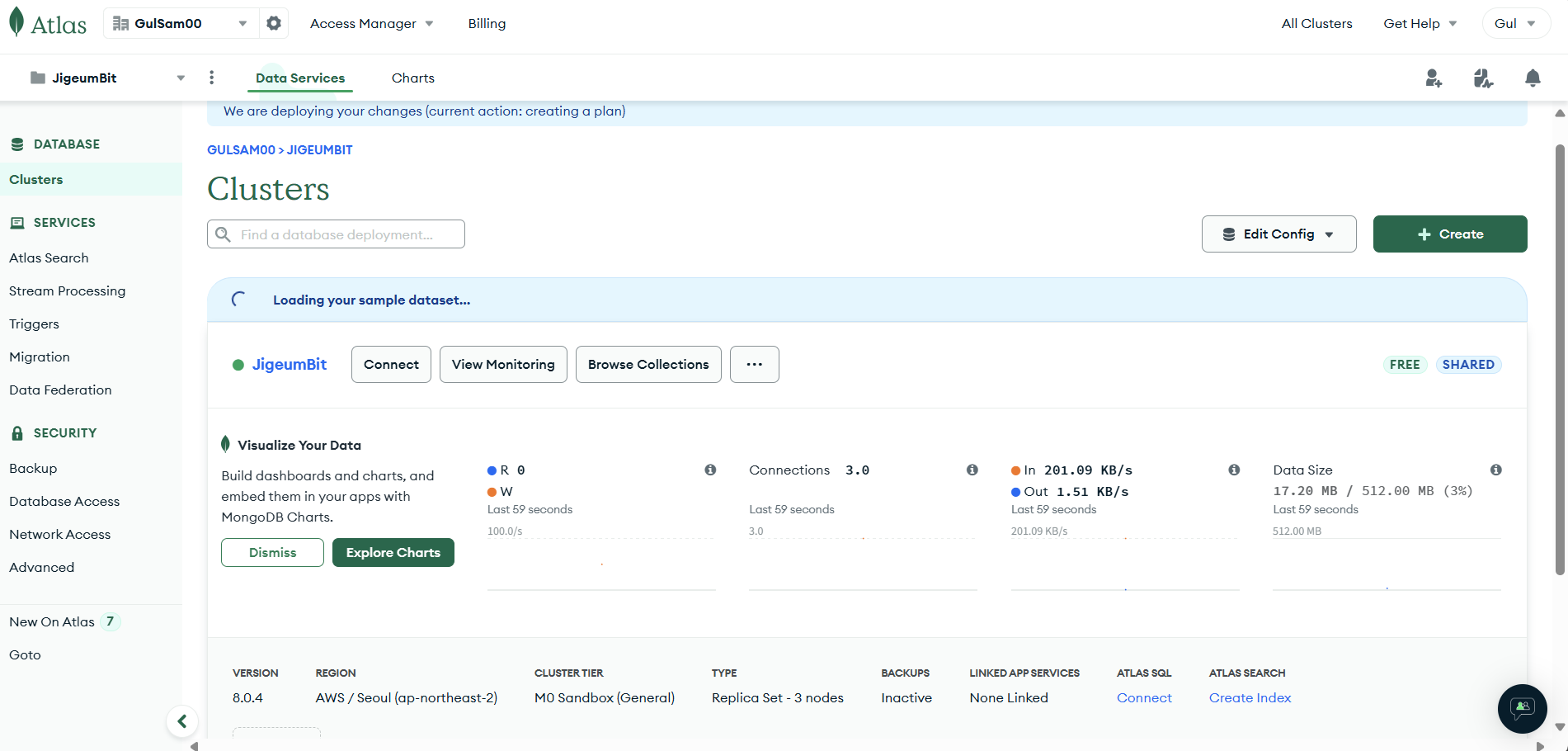Image resolution: width=1568 pixels, height=751 pixels.
Task: Open Migration in the sidebar
Action: point(40,357)
